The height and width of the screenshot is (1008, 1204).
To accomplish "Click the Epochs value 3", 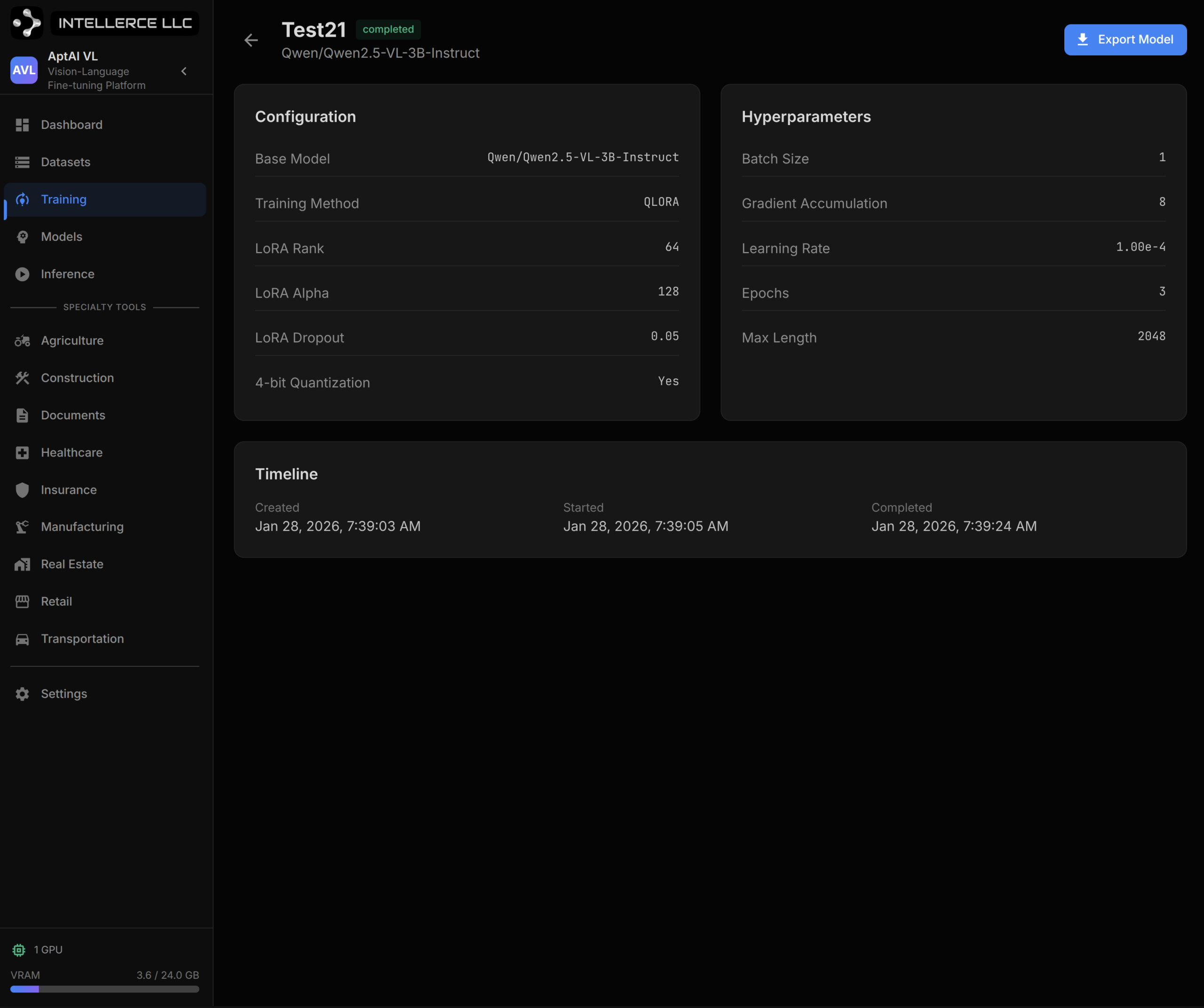I will [1162, 291].
